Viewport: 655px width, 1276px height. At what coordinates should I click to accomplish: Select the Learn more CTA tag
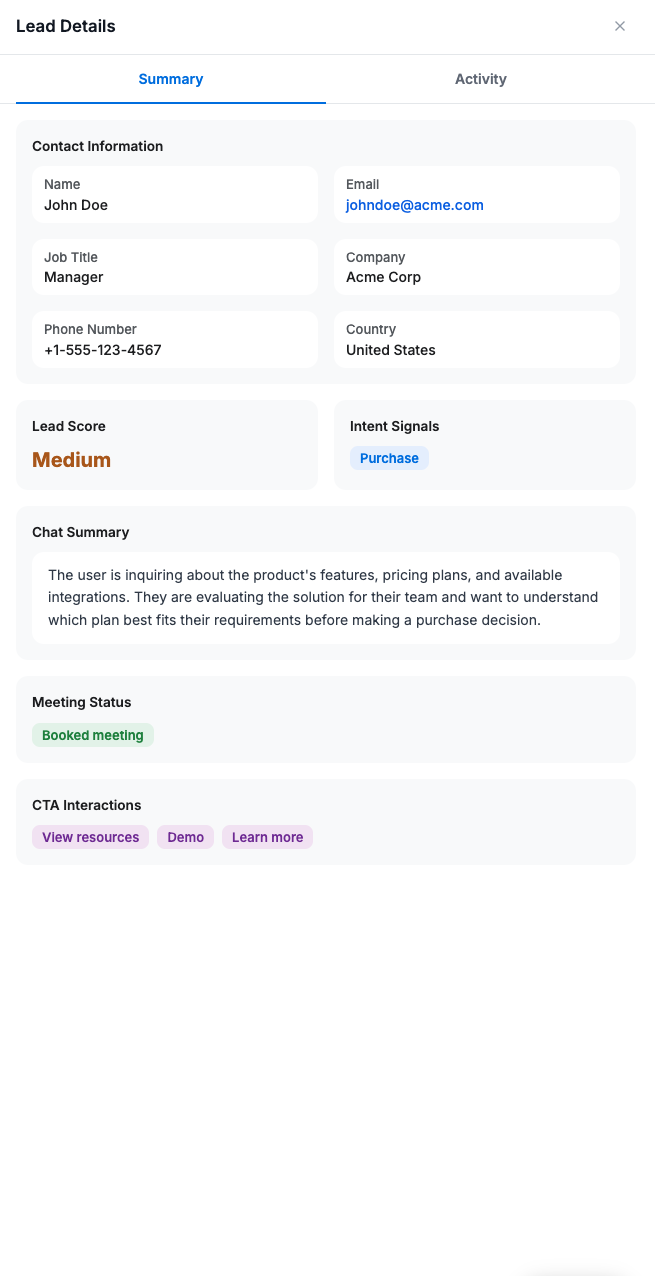(x=268, y=837)
